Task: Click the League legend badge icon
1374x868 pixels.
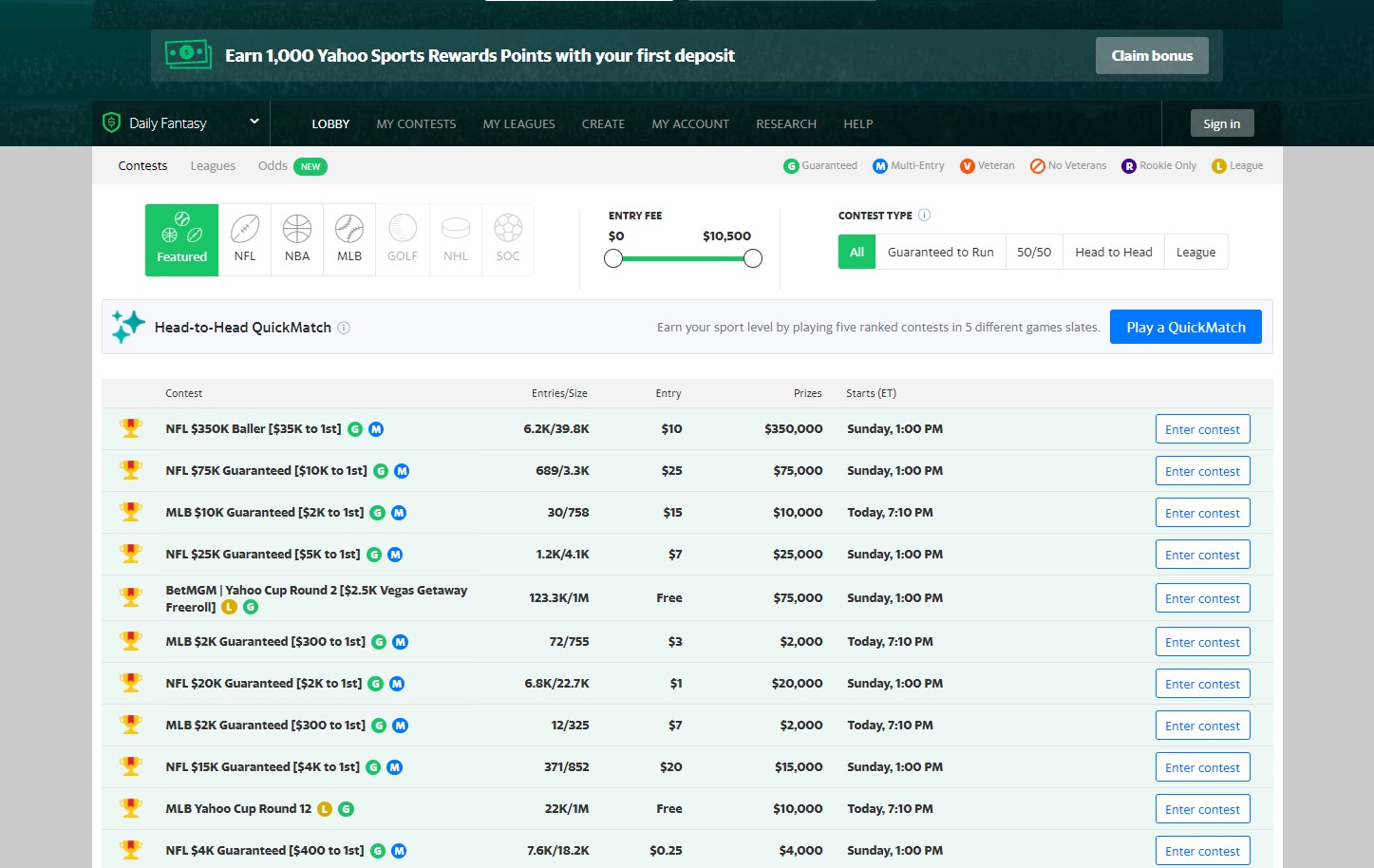Action: (1219, 166)
